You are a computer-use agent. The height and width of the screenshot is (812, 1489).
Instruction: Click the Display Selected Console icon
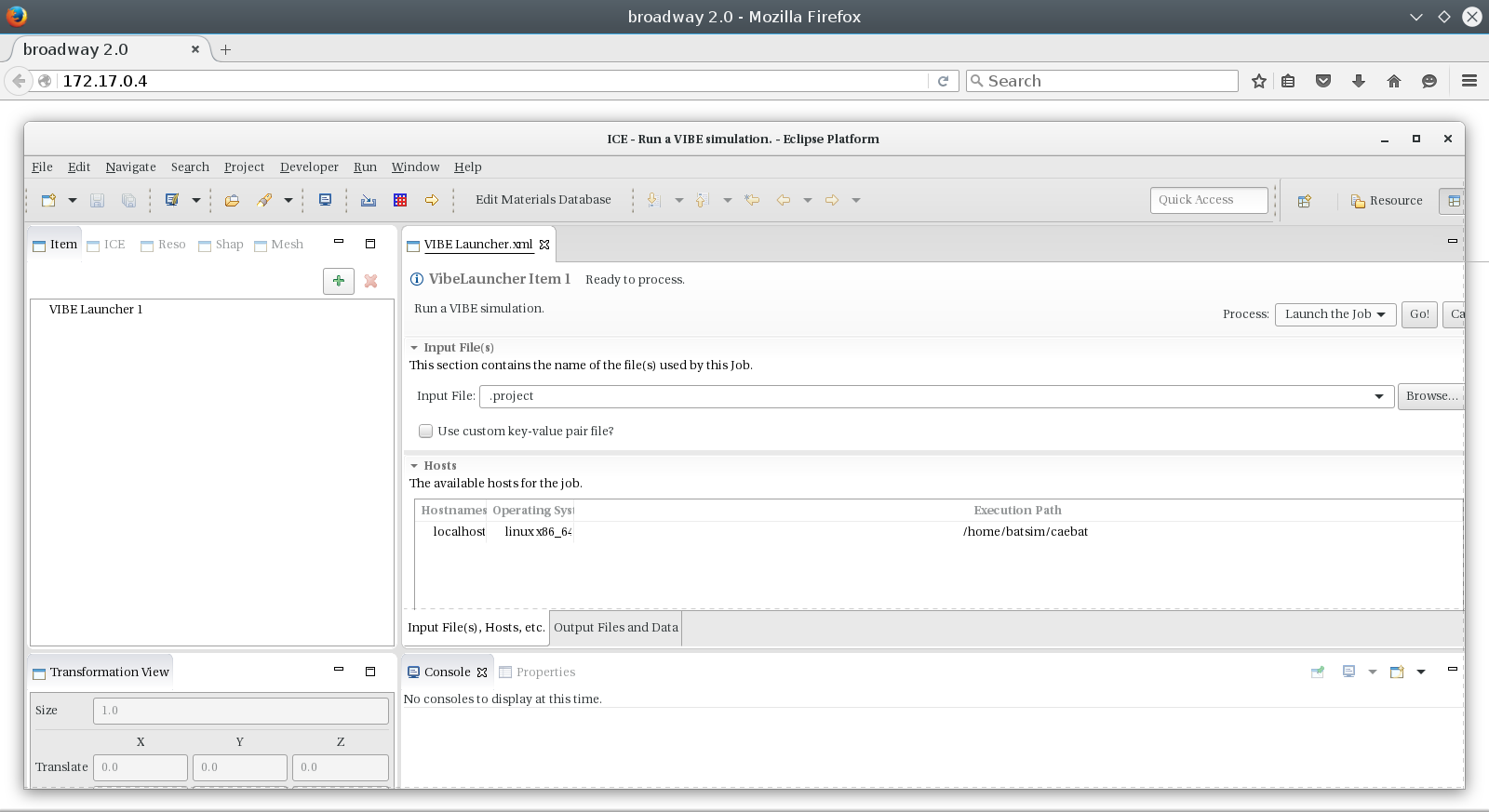(1348, 672)
